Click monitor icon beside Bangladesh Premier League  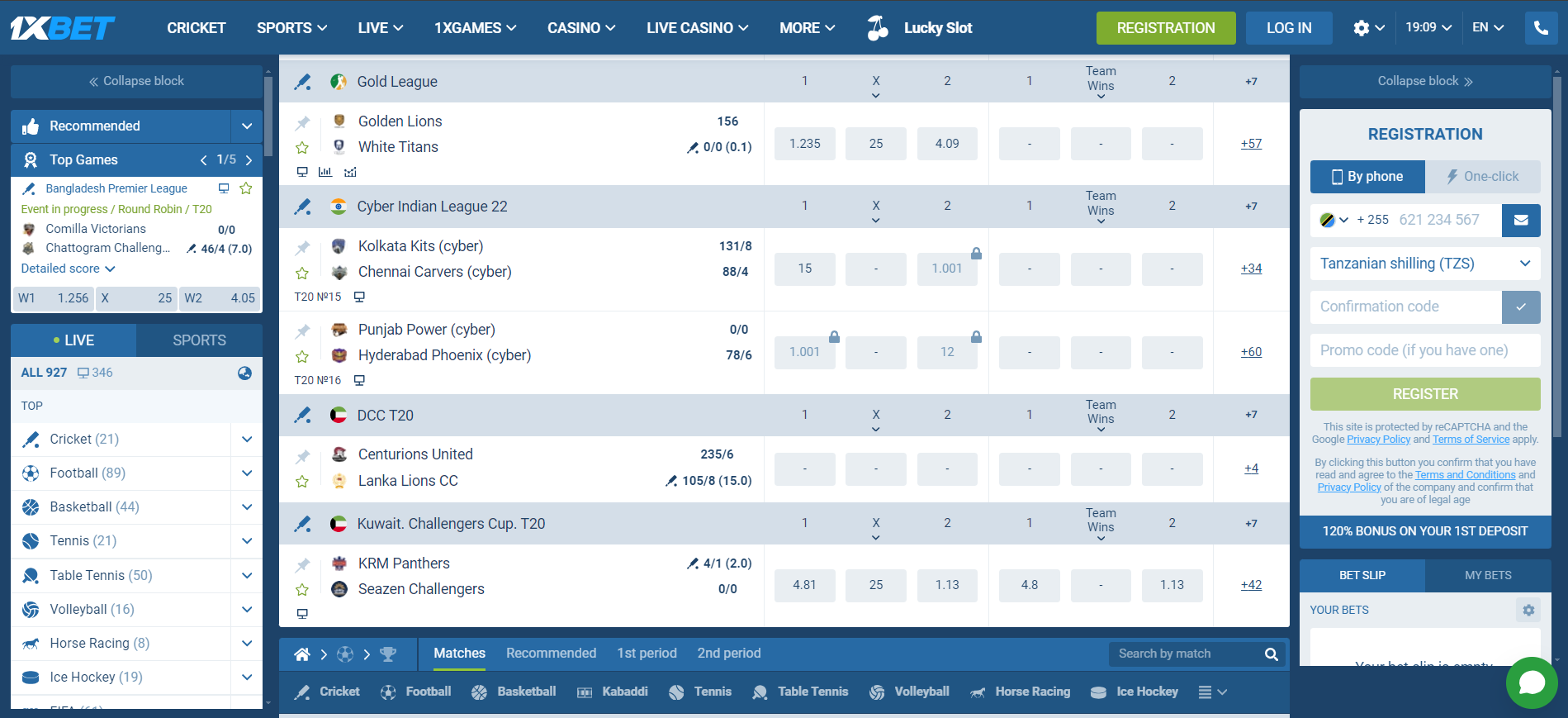coord(223,188)
